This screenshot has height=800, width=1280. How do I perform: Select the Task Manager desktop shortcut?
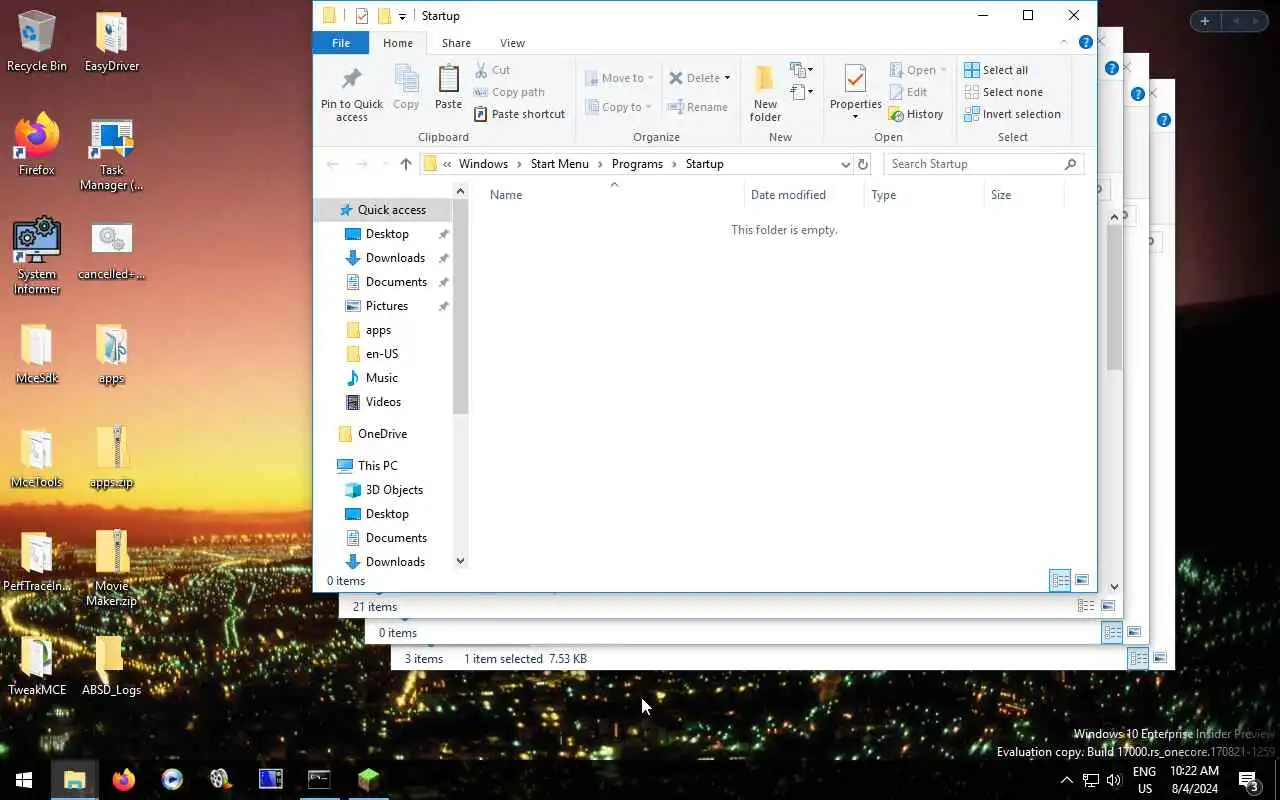click(112, 156)
